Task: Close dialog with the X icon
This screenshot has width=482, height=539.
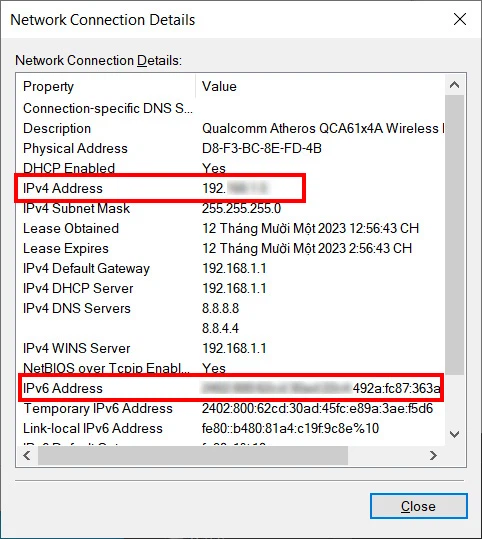Action: tap(460, 19)
